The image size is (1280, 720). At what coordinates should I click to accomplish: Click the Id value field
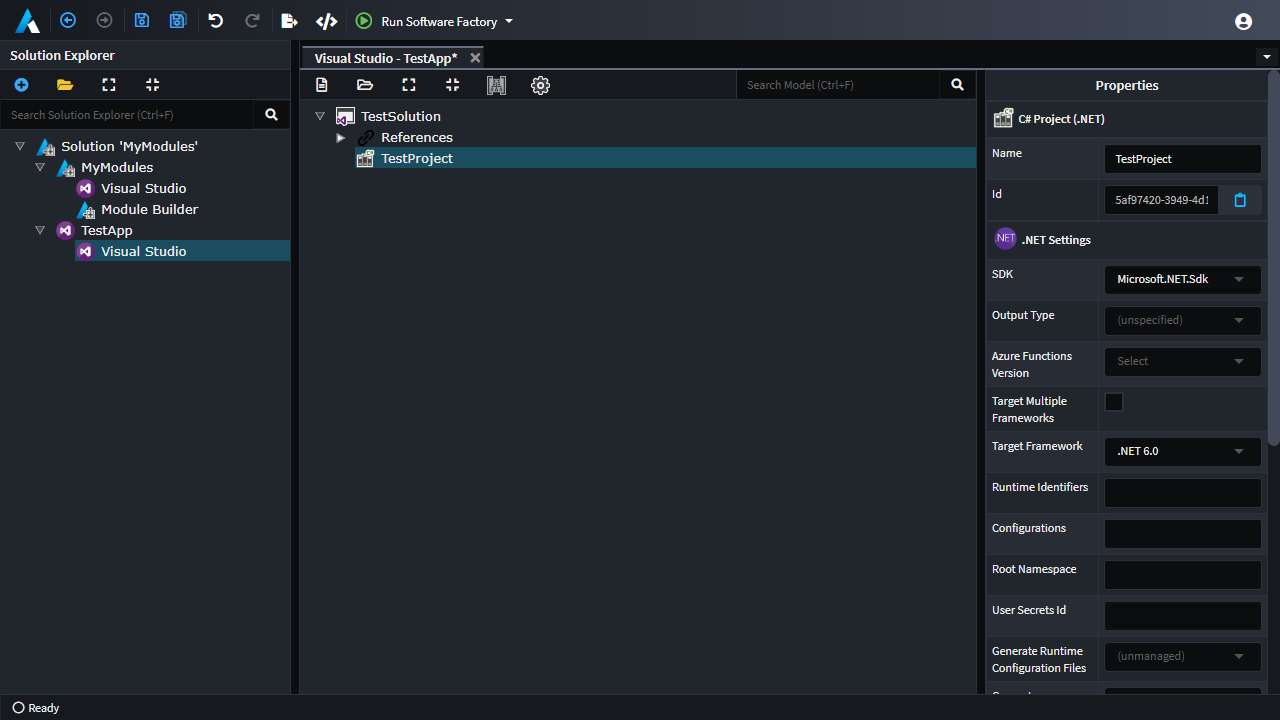coord(1161,200)
